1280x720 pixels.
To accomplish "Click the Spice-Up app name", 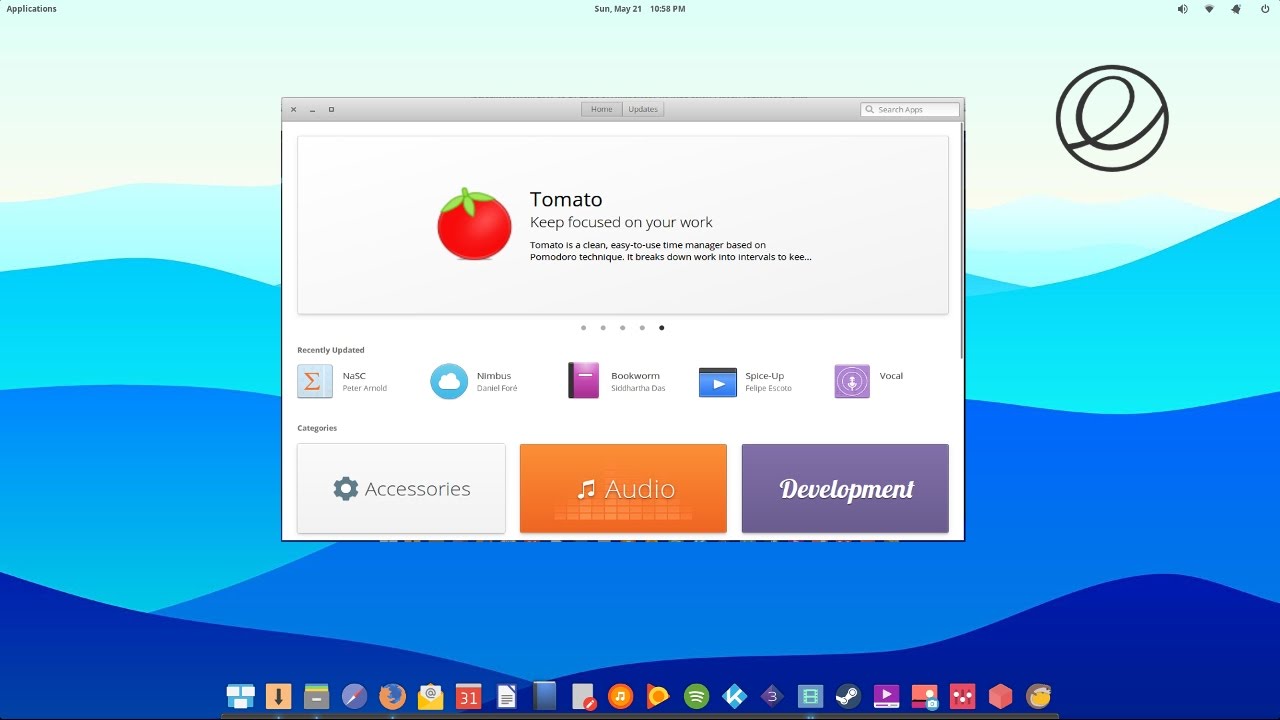I will (x=764, y=376).
